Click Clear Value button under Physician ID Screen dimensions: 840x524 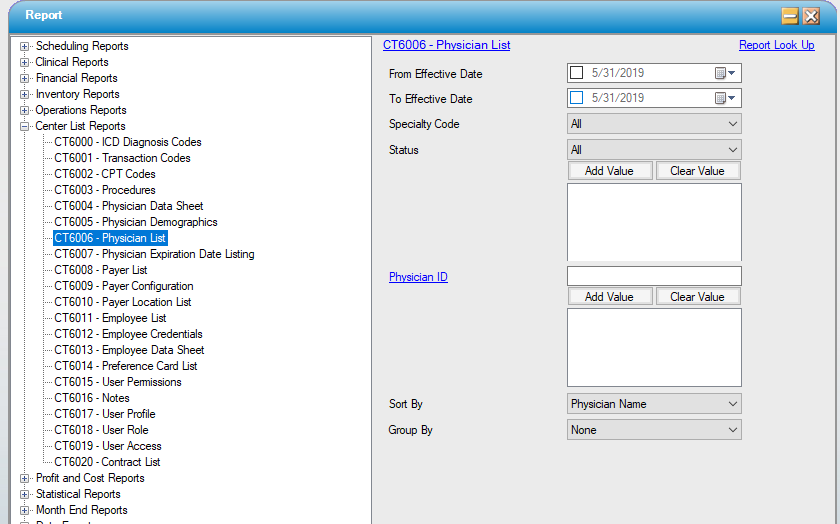[697, 297]
